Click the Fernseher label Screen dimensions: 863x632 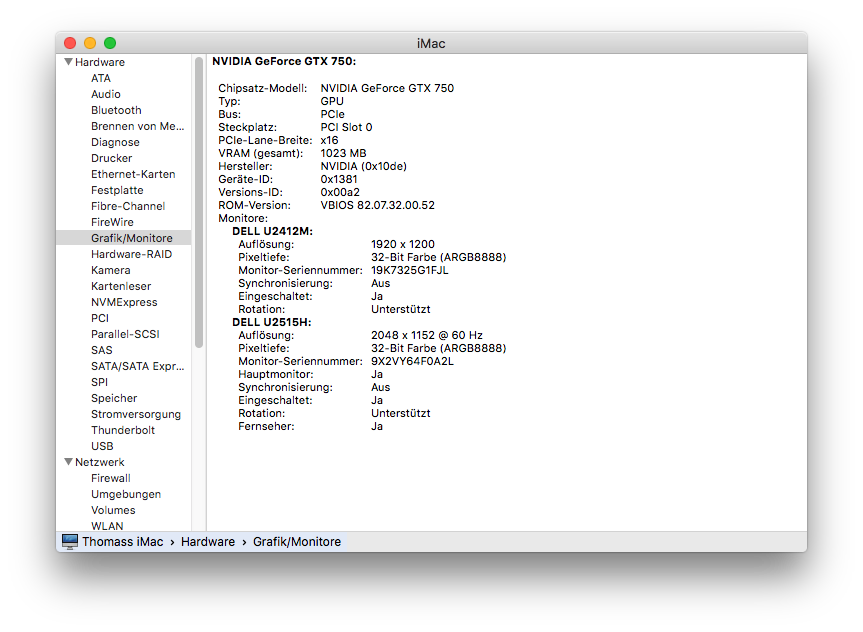[266, 427]
